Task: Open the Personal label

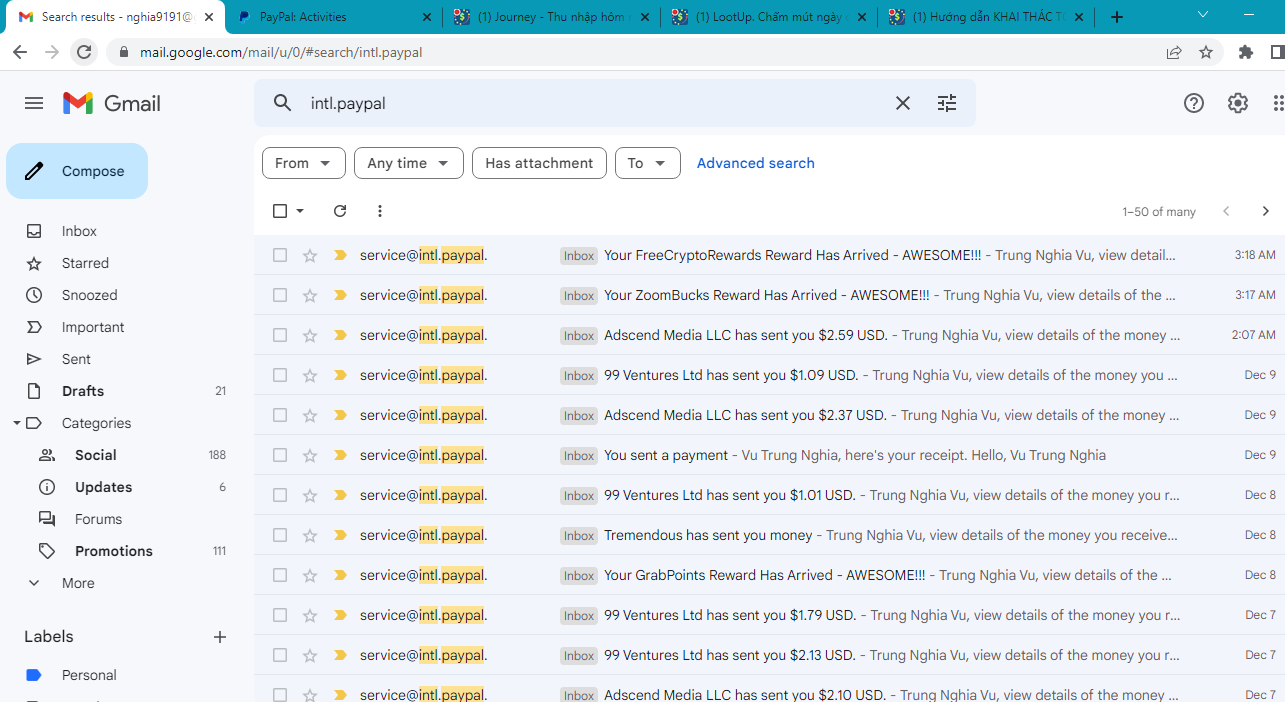Action: (89, 675)
